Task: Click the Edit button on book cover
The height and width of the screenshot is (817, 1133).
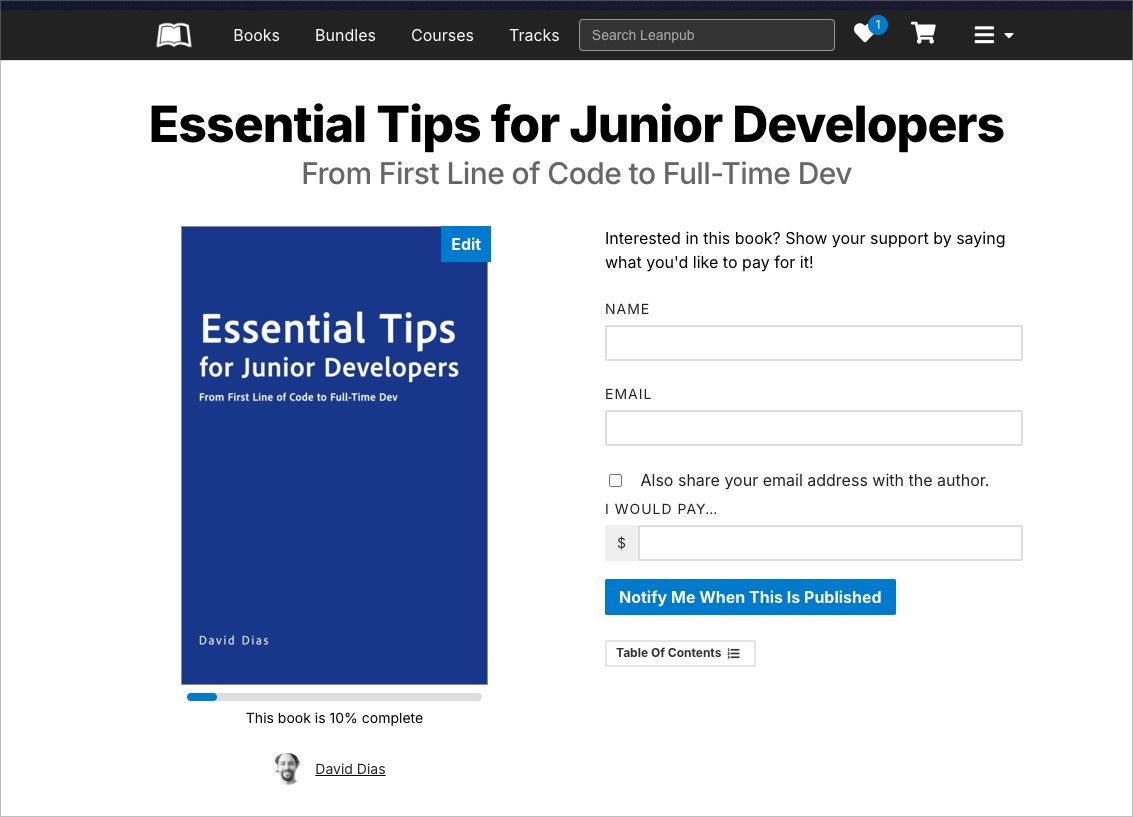Action: [465, 244]
